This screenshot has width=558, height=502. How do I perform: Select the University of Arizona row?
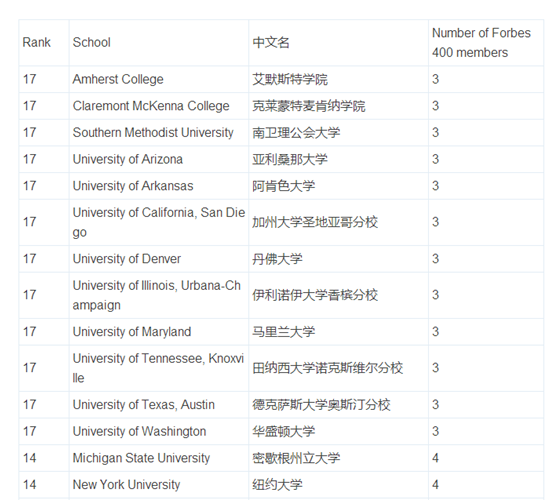pos(281,159)
